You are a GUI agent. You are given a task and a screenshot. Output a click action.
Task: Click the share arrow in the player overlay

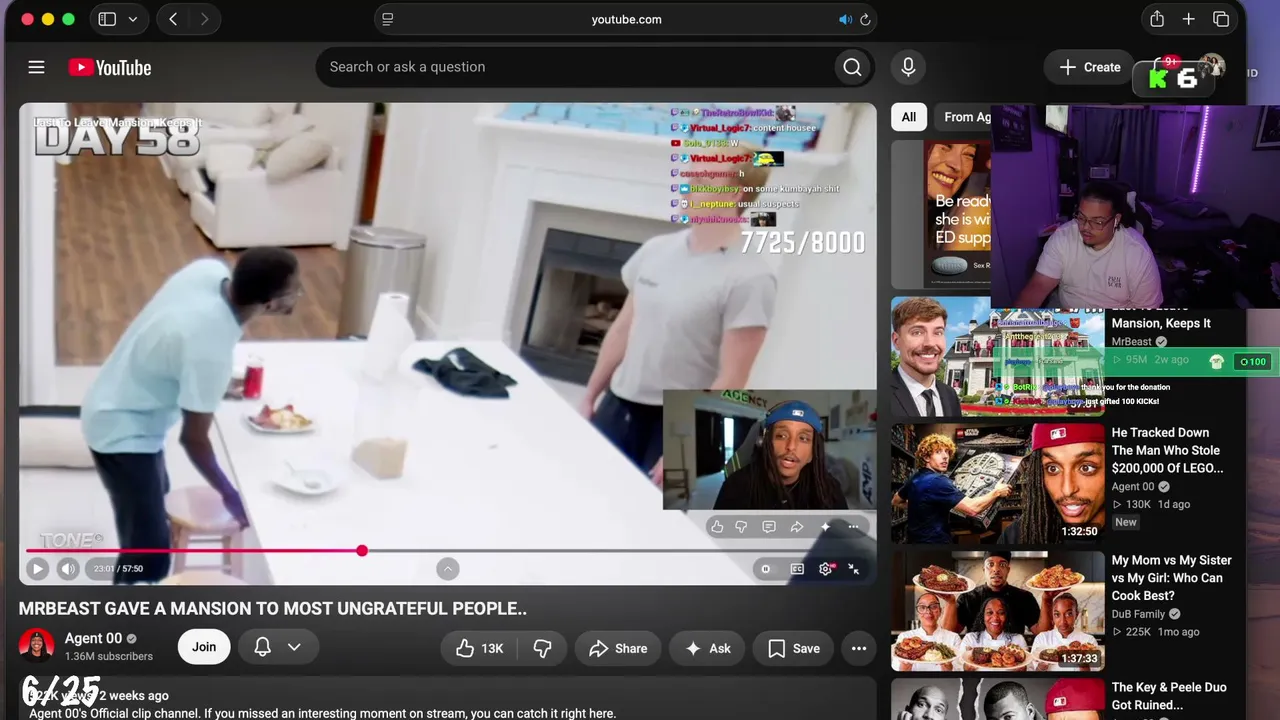pyautogui.click(x=797, y=527)
